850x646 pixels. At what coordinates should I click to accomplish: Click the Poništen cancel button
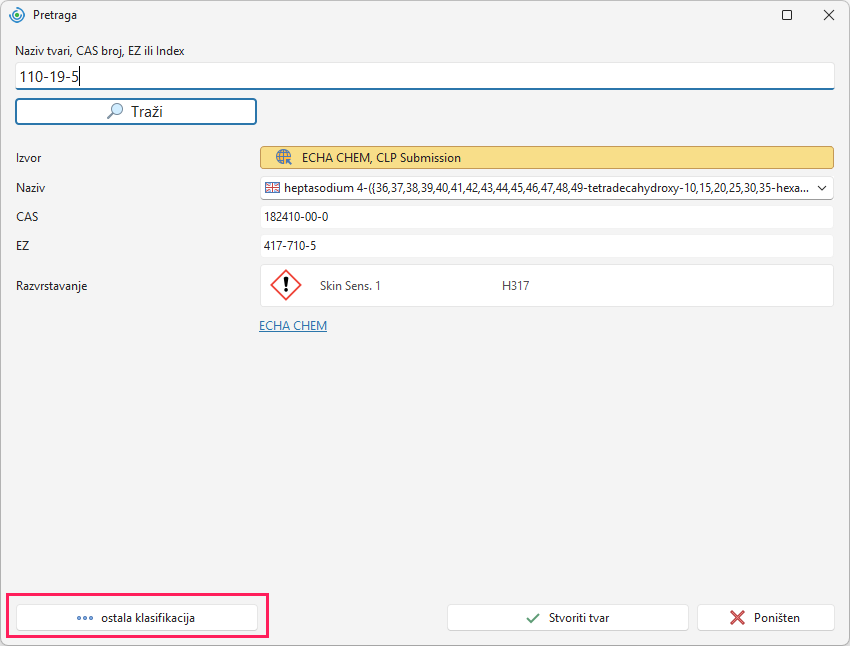[765, 618]
